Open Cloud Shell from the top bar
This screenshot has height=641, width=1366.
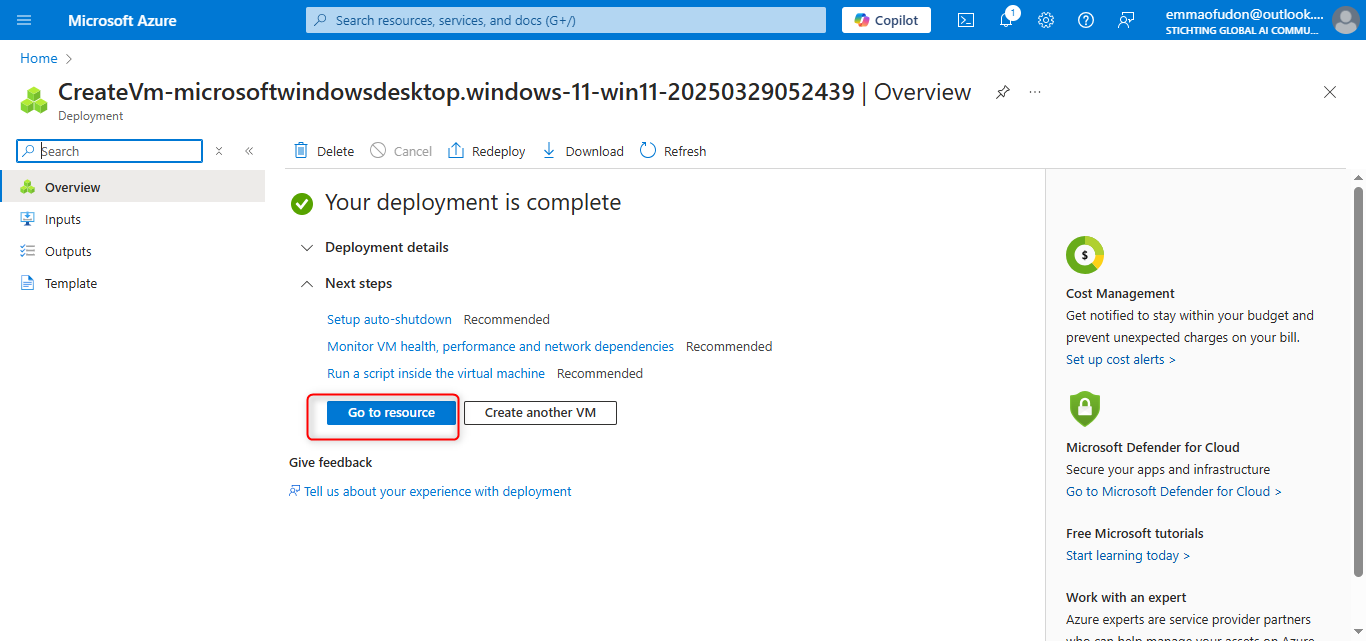point(966,20)
